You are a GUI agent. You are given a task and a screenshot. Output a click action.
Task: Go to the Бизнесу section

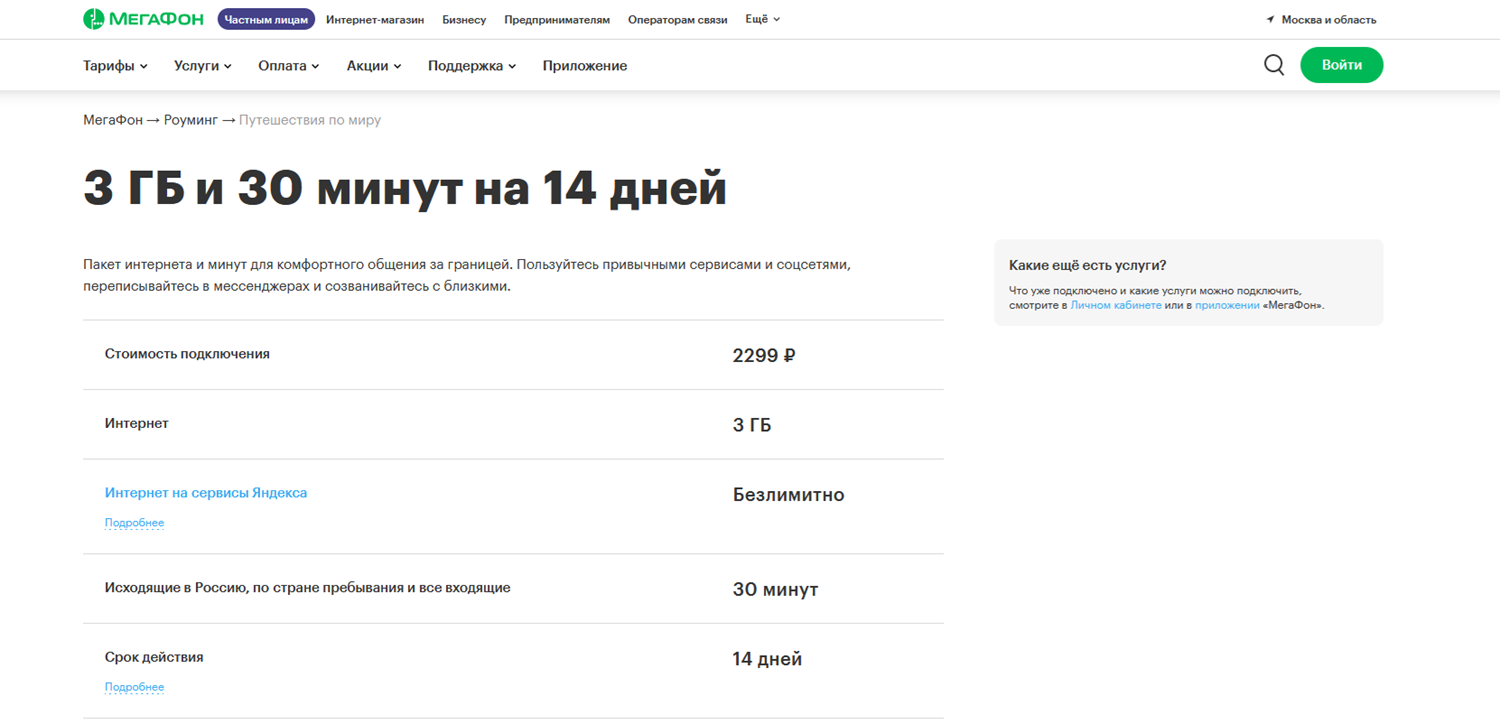pos(464,20)
